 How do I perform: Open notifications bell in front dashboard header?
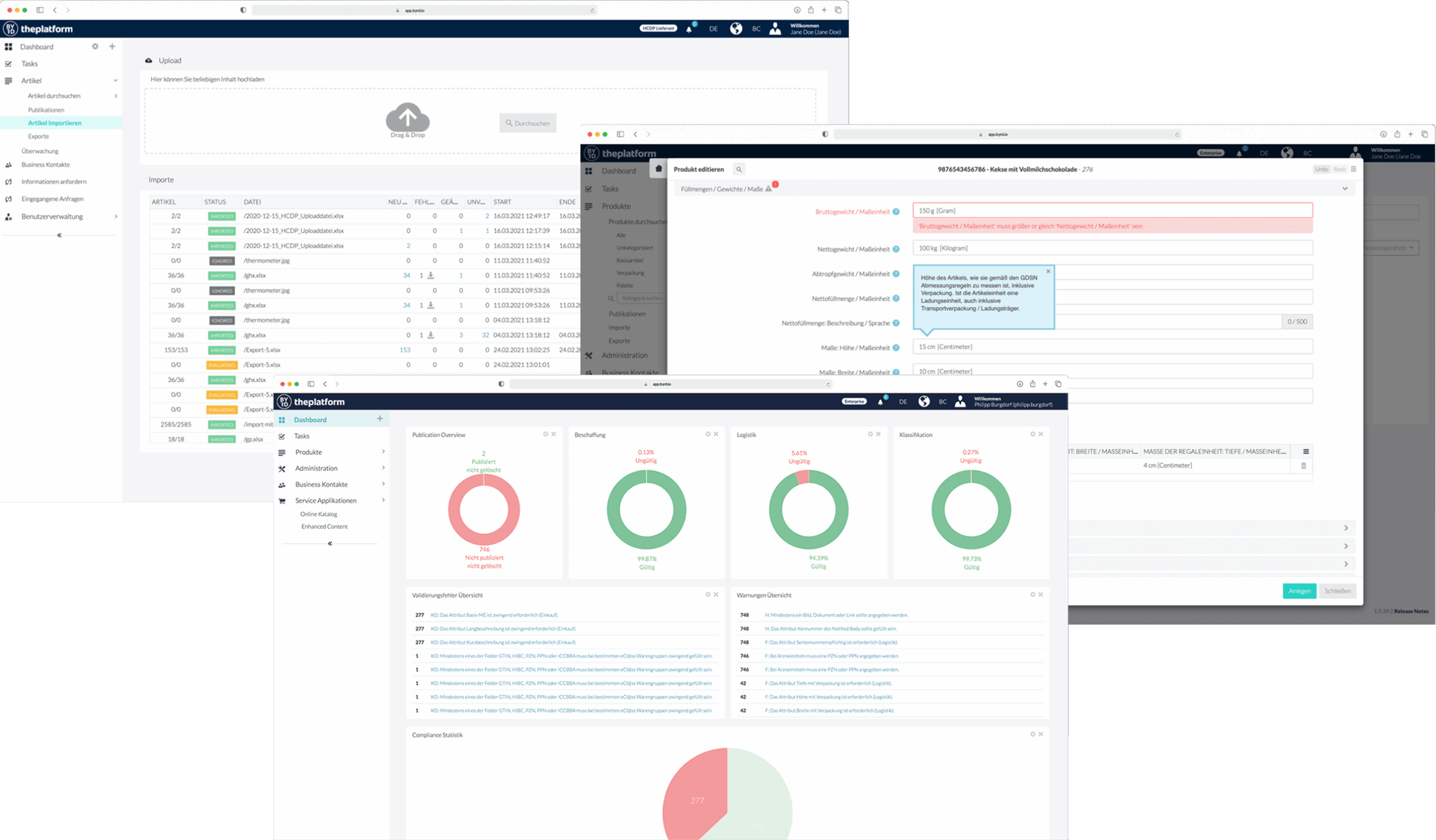(881, 401)
